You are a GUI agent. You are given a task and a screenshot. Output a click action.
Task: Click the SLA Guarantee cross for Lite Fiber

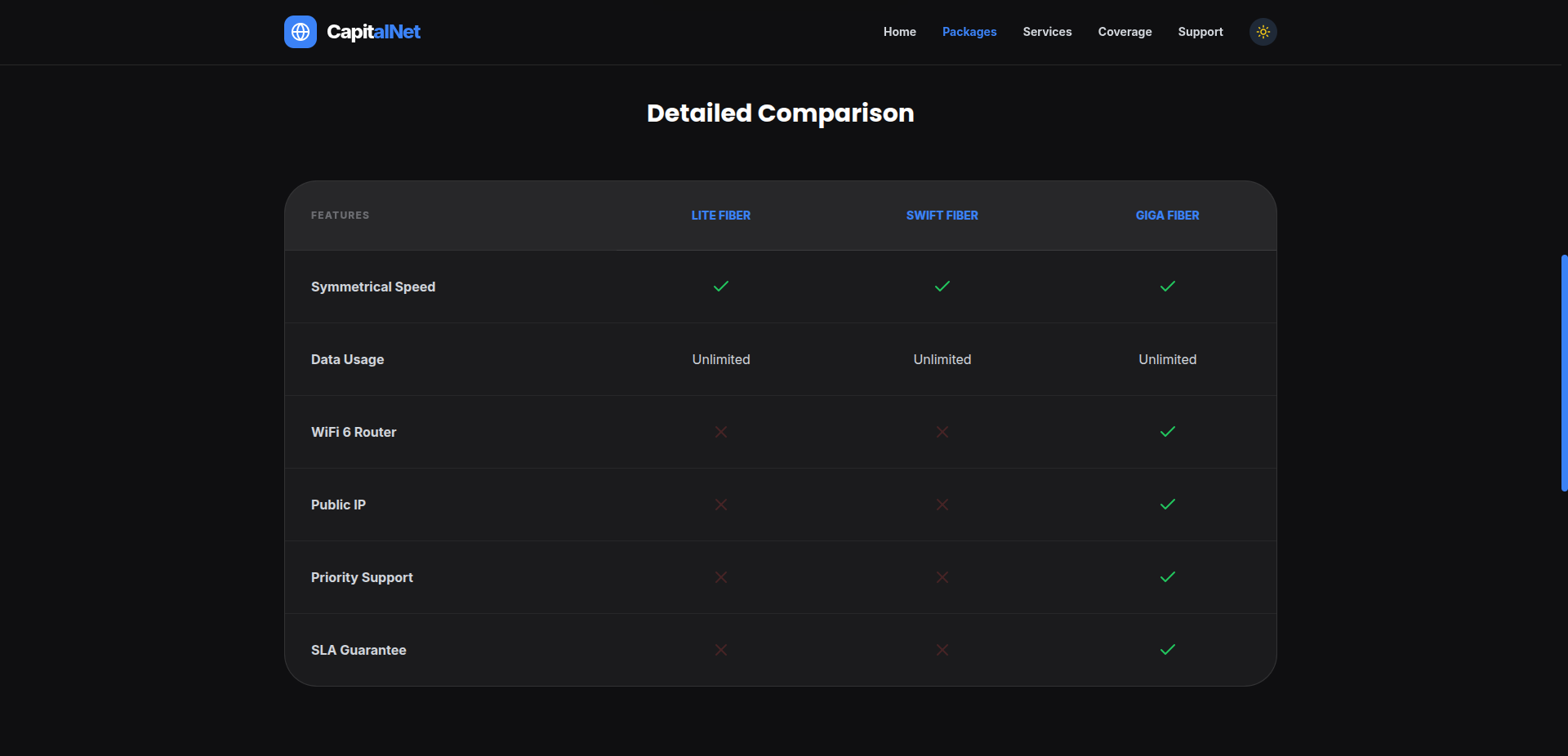tap(721, 650)
